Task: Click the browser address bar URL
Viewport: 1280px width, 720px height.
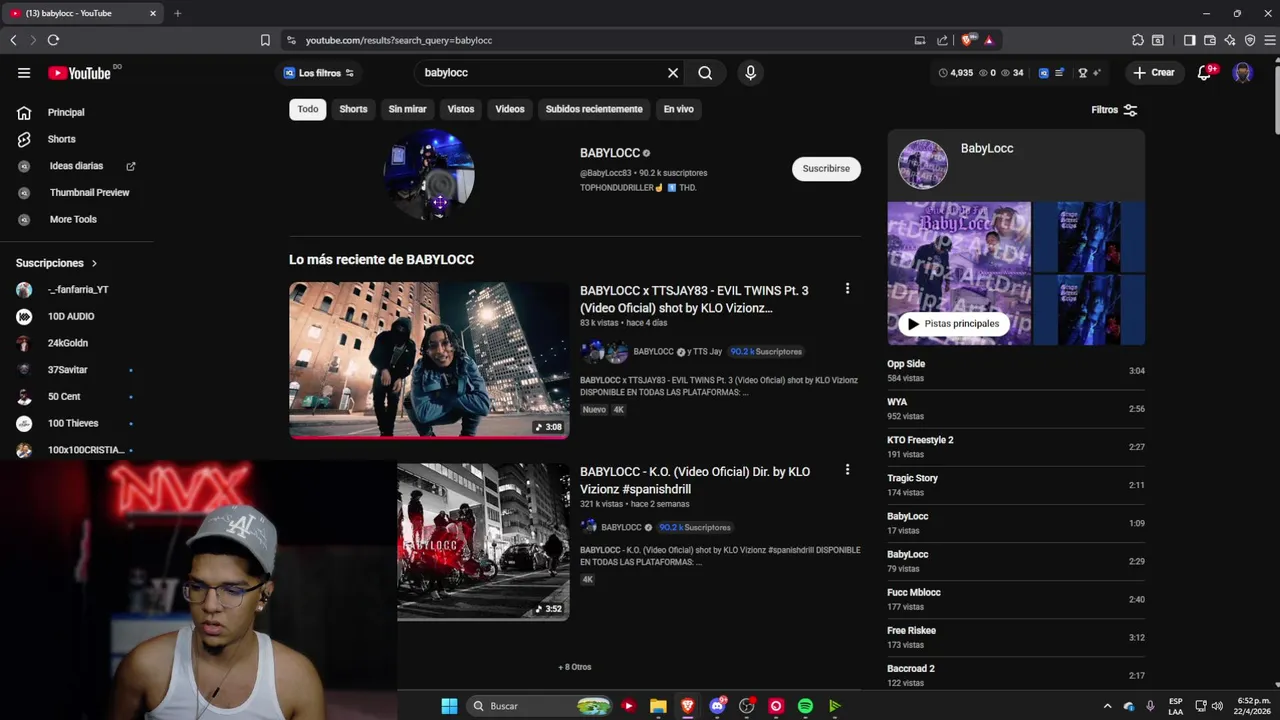Action: coord(399,40)
